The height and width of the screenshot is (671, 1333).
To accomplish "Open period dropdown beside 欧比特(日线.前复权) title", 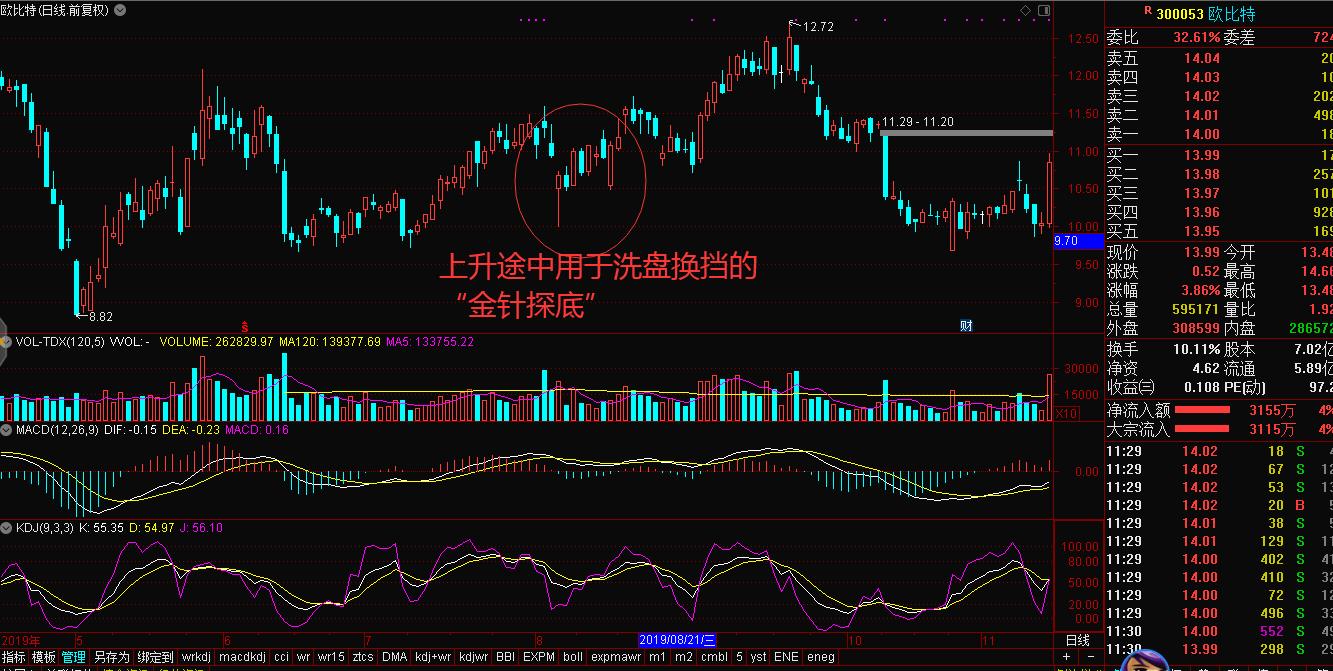I will point(117,10).
